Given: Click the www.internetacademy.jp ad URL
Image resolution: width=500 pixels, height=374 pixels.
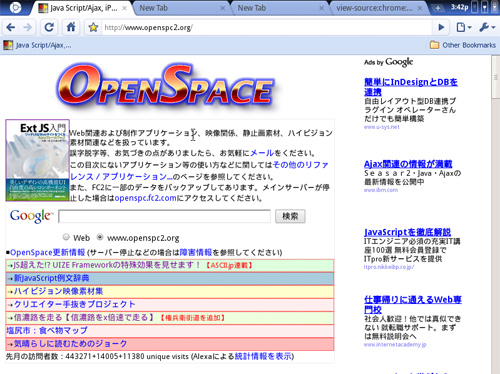Looking at the screenshot, I should point(395,345).
